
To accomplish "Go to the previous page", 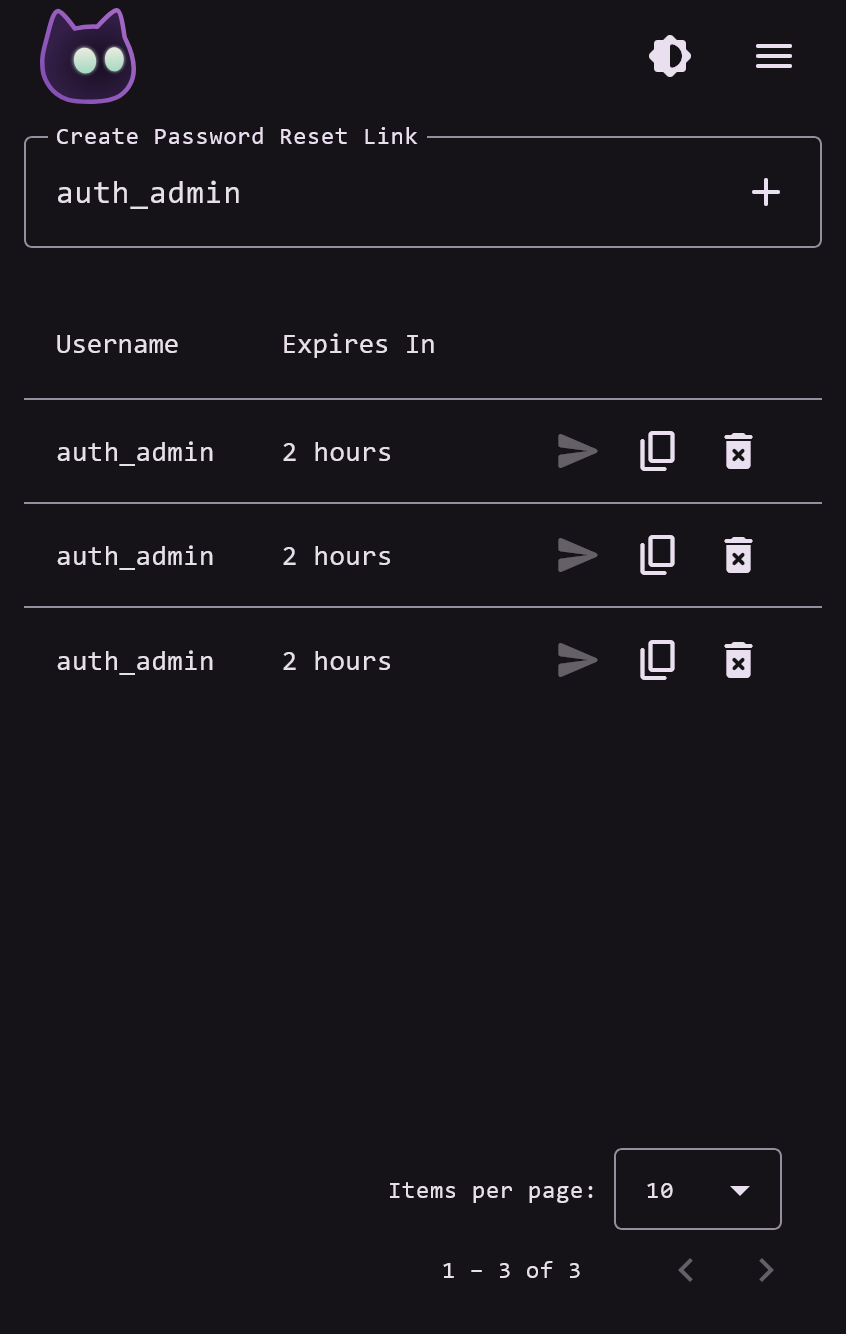I will pos(686,1270).
